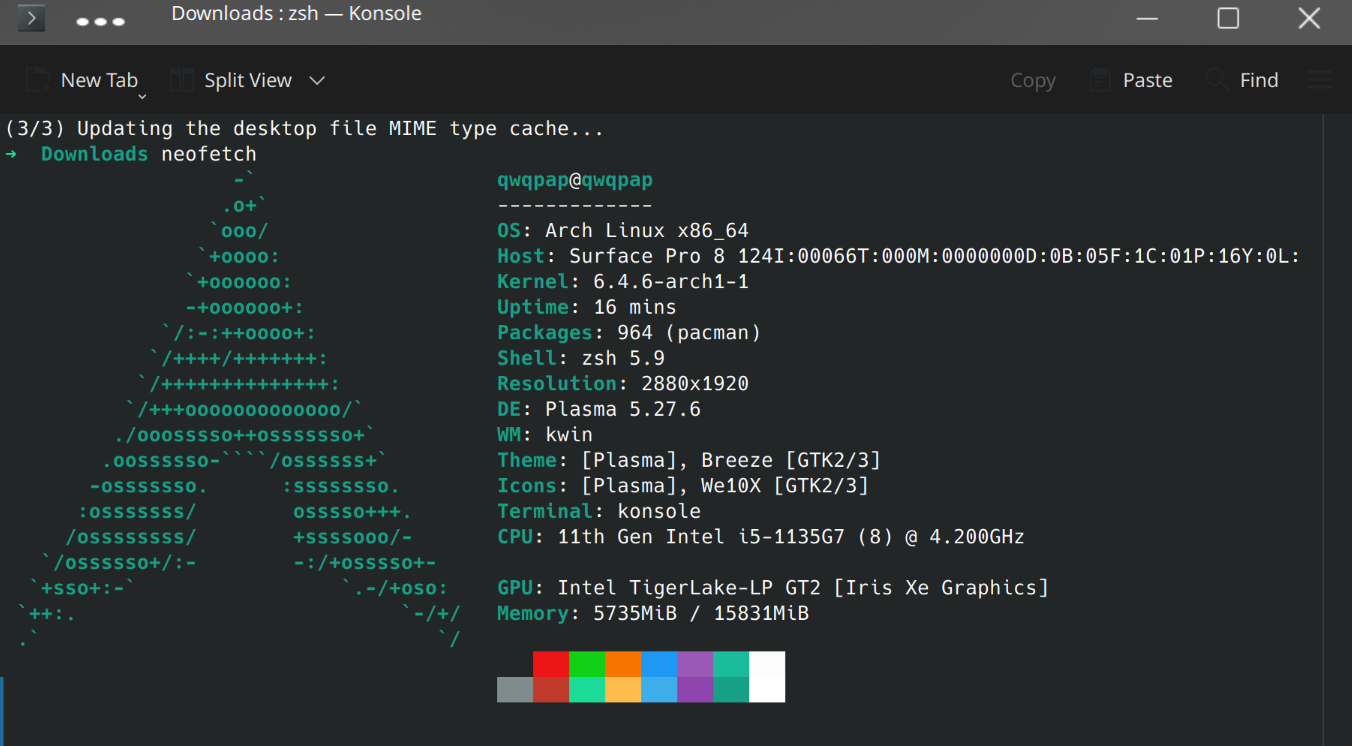
Task: Open the three-dot menu in the title bar
Action: [x=101, y=21]
